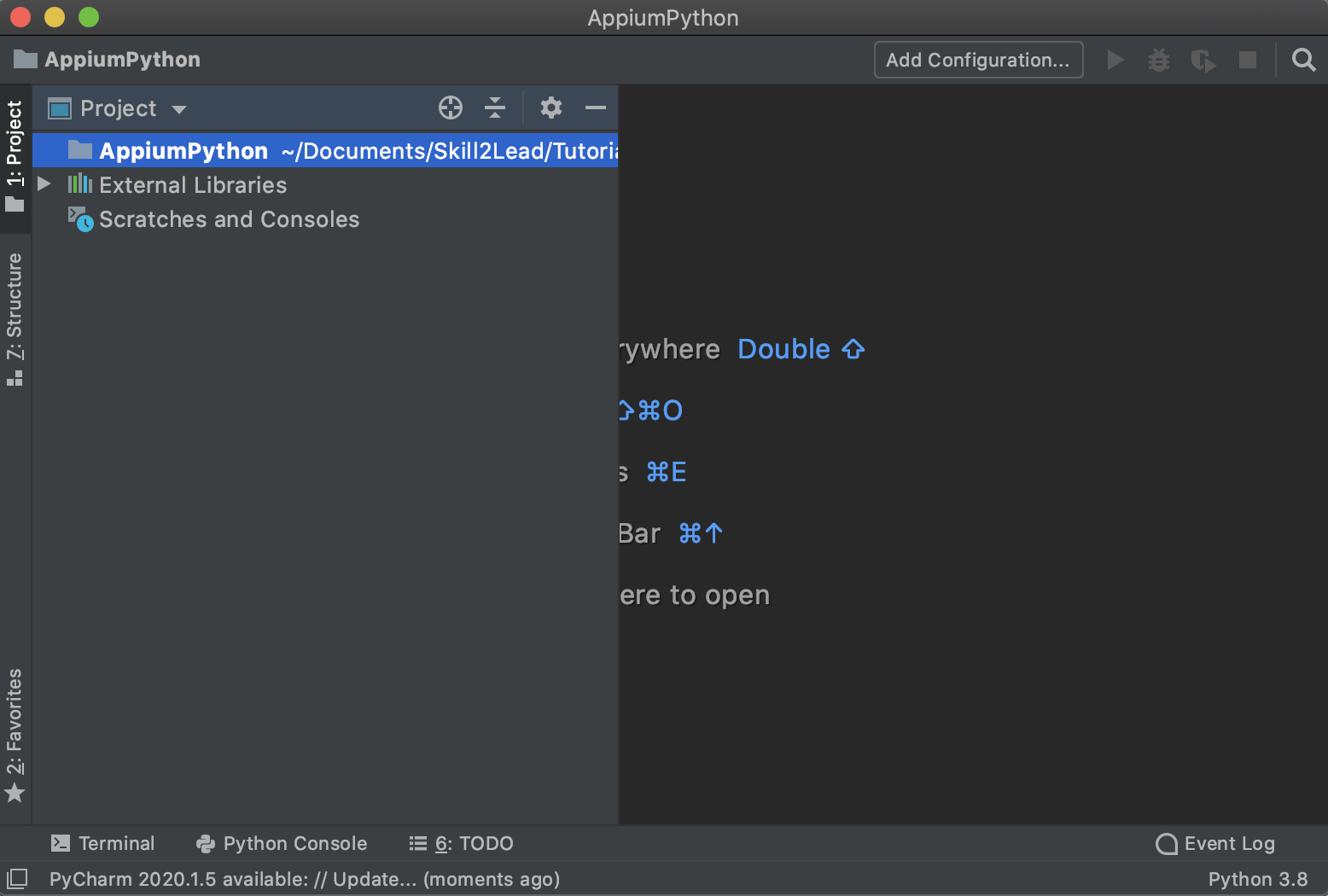Click the Locate/Select Opened File crosshair icon
The image size is (1328, 896).
(x=450, y=108)
